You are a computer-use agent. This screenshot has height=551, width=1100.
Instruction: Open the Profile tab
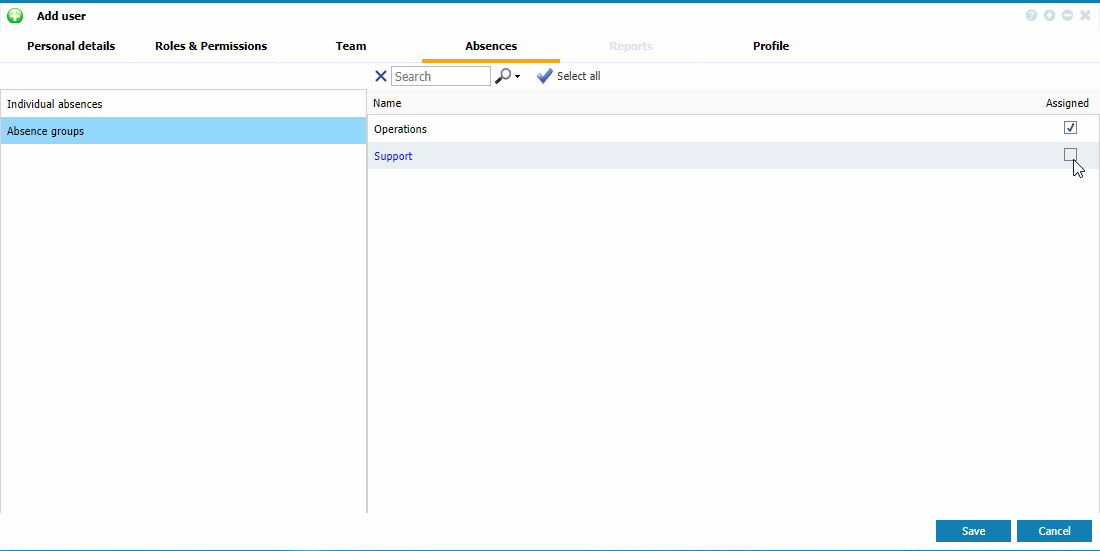(x=771, y=46)
